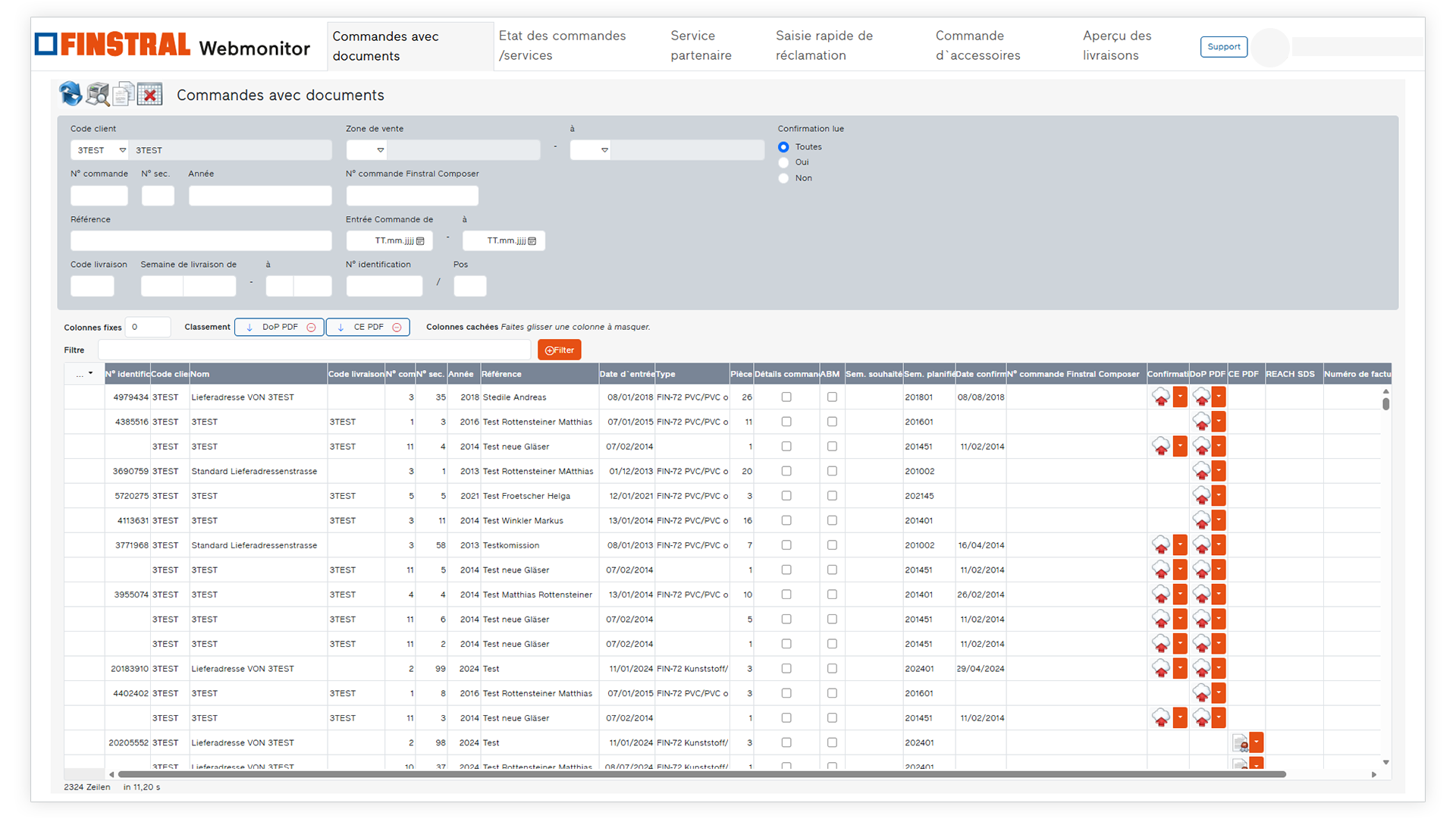This screenshot has width=1456, height=819.
Task: Open 'Saisie rapide de réclamation' tab
Action: [x=824, y=45]
